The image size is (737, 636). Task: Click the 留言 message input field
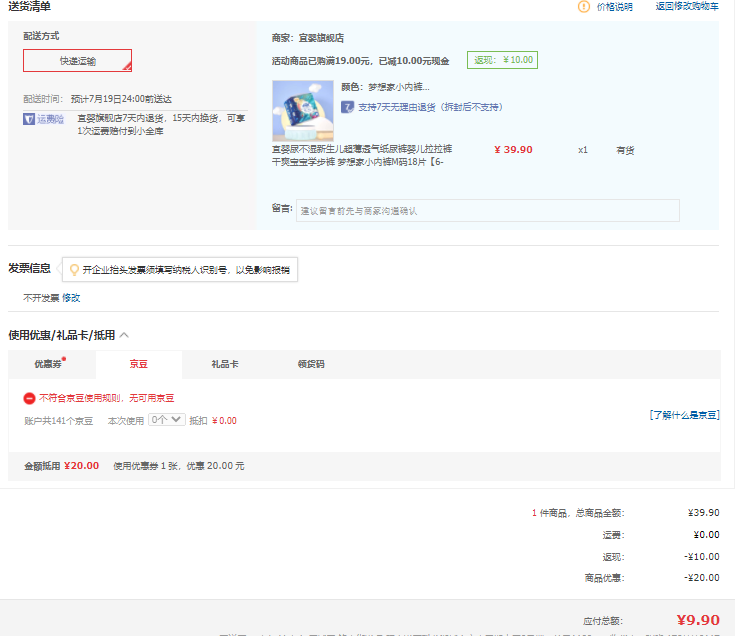[x=487, y=211]
